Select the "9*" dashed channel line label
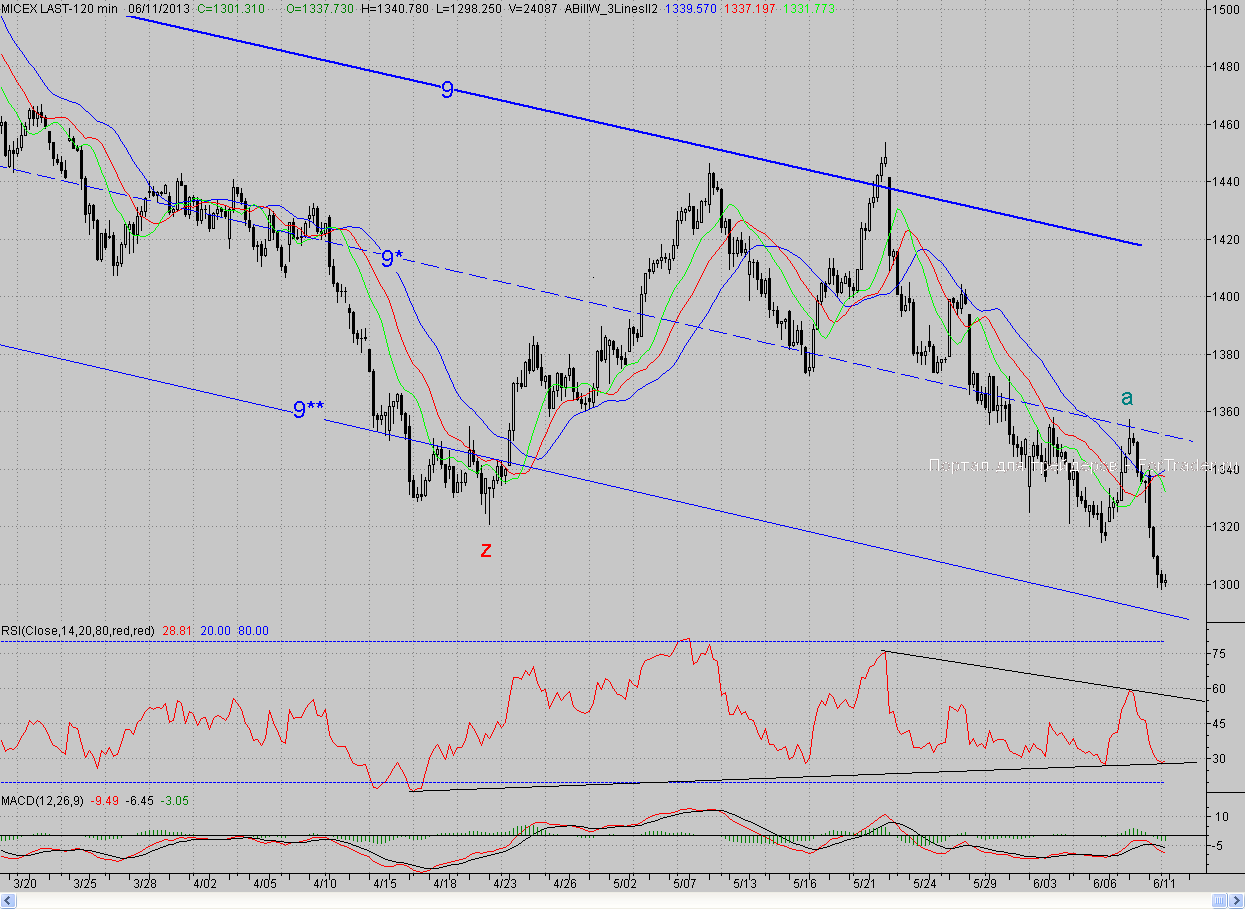 [392, 258]
